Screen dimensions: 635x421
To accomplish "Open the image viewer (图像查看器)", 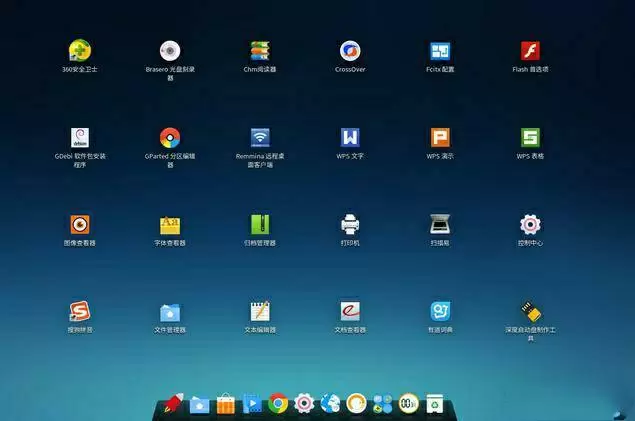I will 80,225.
